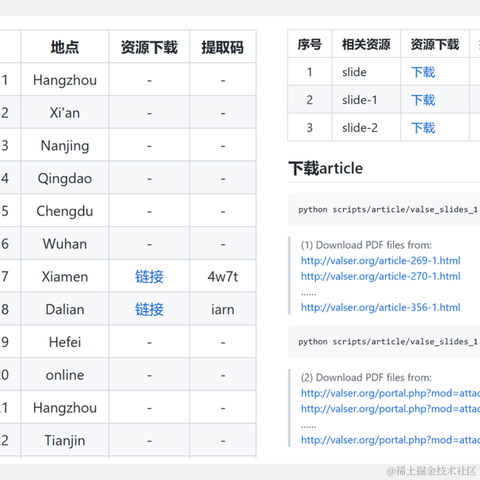This screenshot has width=480, height=480.
Task: Open last portal.php link under section (2)
Action: pos(390,440)
